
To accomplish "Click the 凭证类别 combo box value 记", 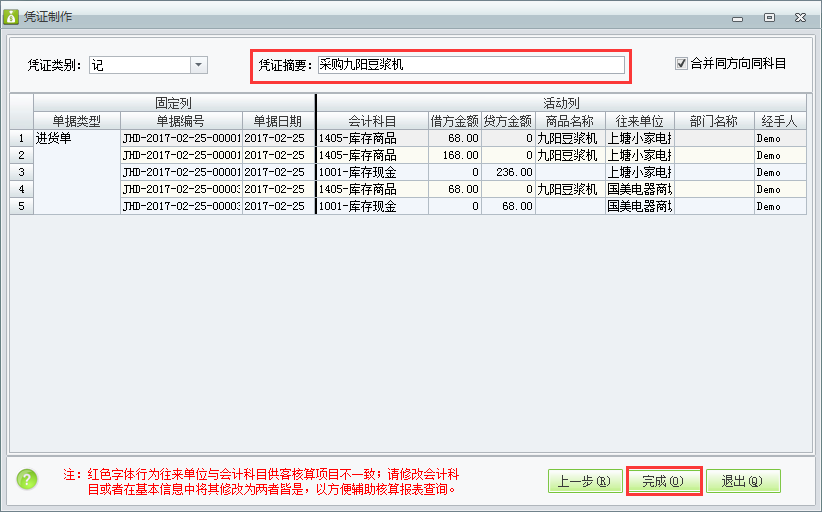I will 139,65.
